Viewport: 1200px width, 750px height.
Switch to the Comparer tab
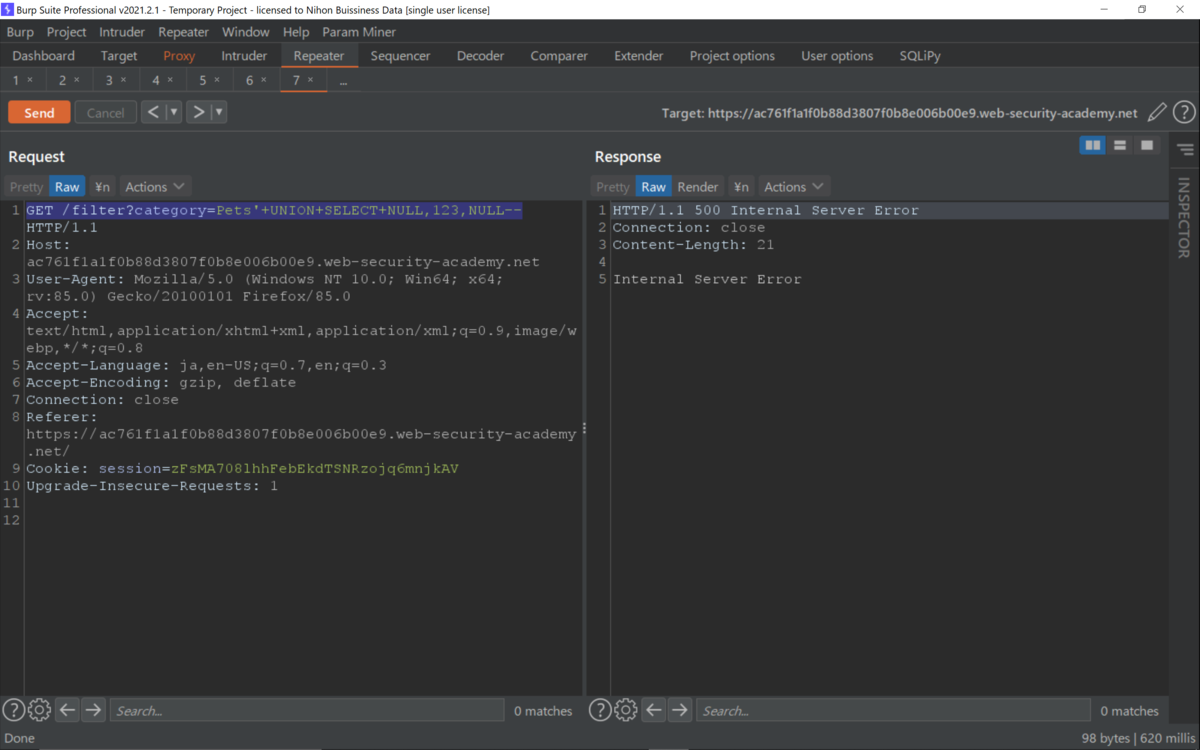click(559, 56)
